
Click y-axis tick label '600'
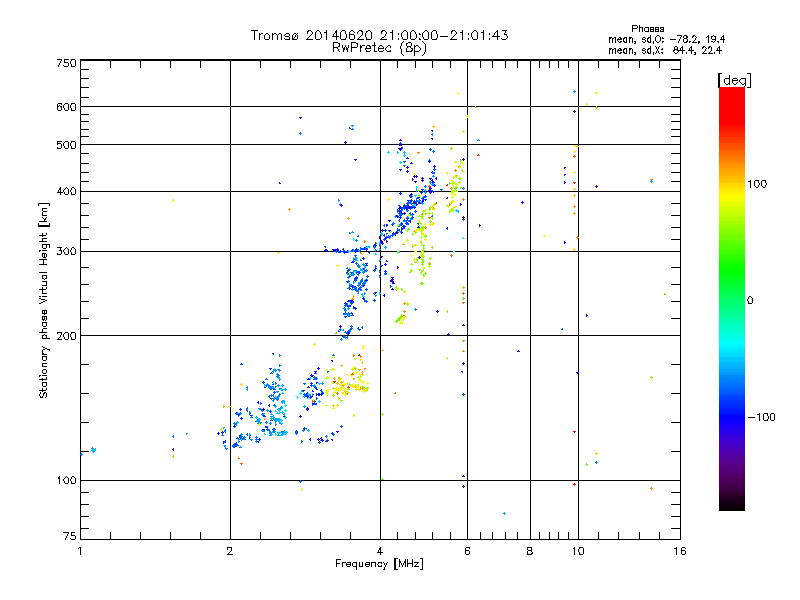click(x=66, y=107)
